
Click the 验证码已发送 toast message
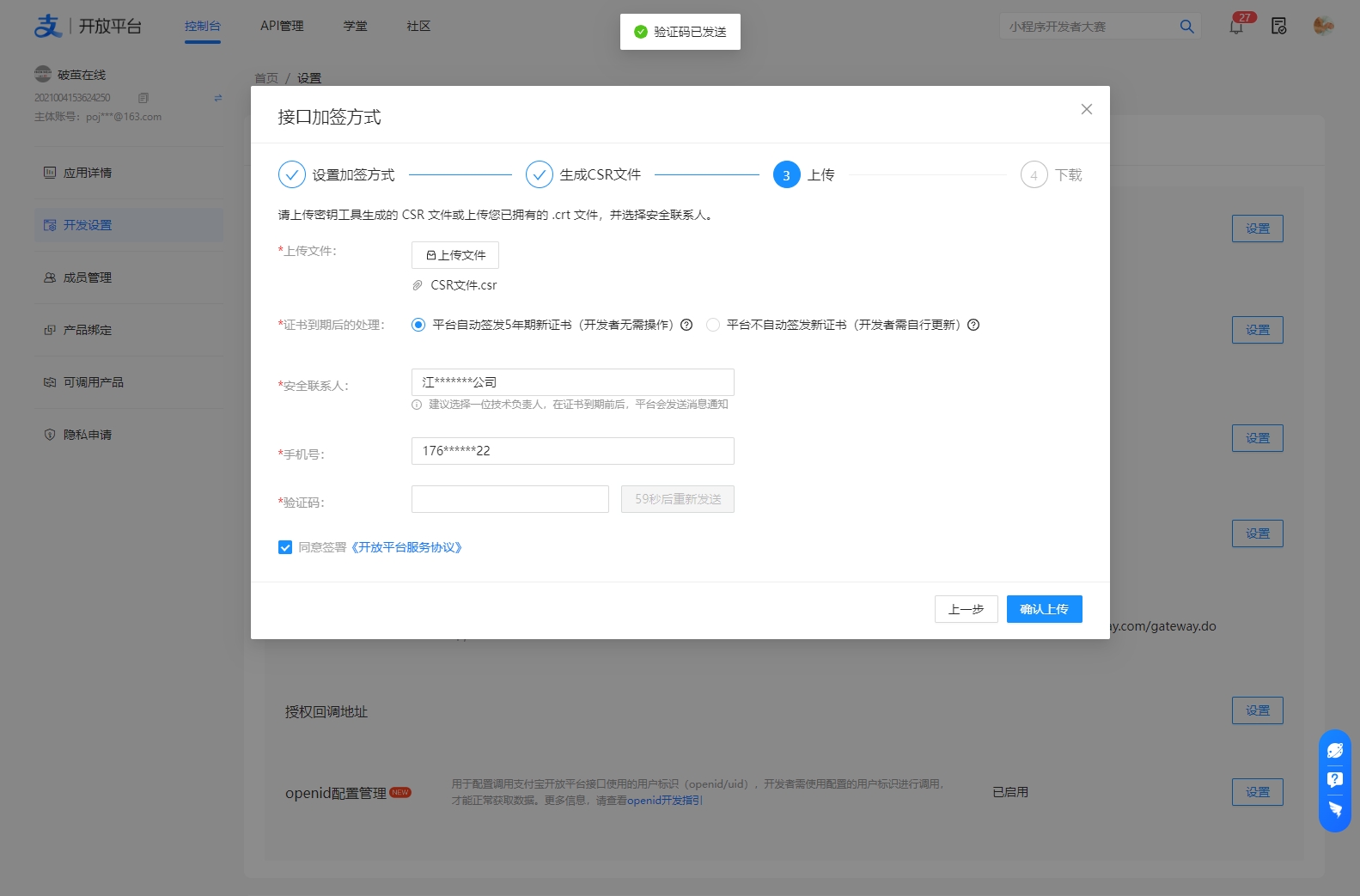pos(680,32)
